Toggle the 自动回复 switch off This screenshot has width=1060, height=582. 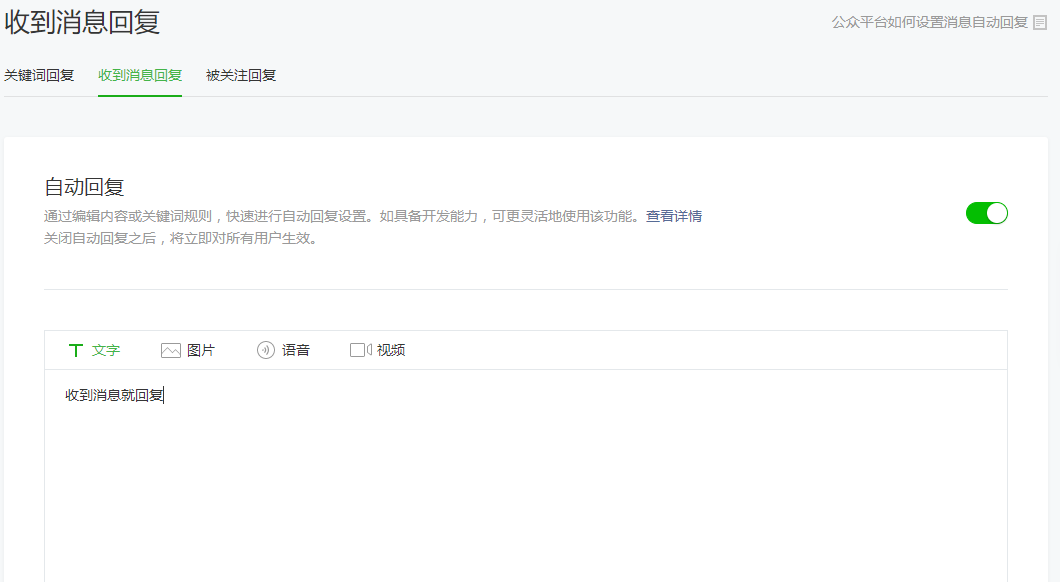986,214
